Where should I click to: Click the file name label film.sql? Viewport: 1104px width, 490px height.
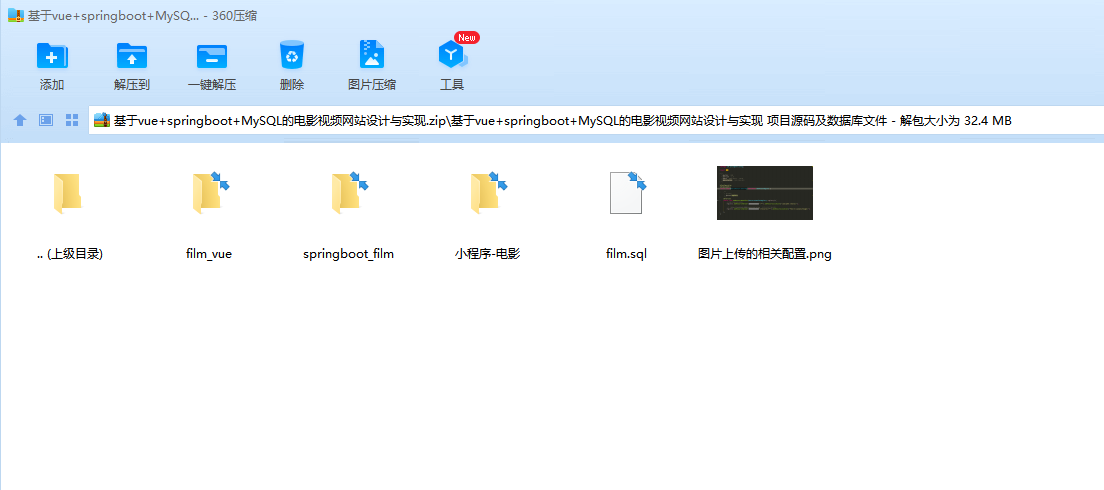(627, 254)
